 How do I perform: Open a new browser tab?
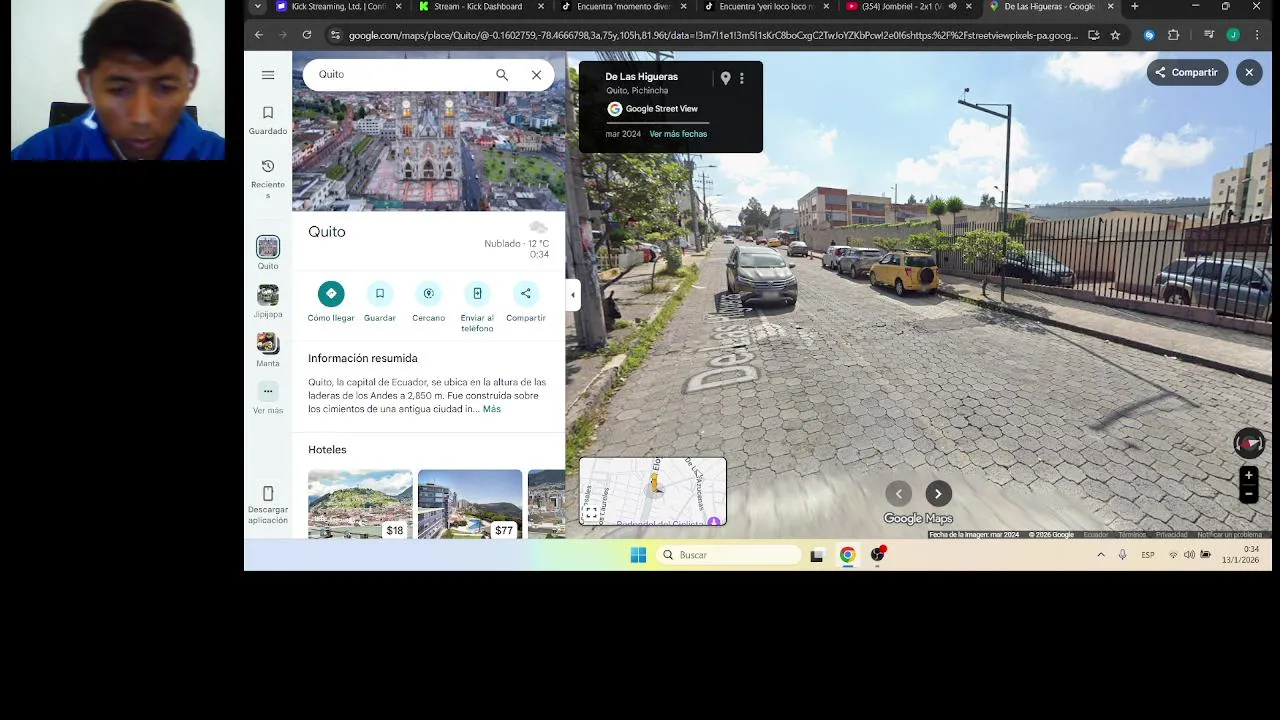point(1134,7)
